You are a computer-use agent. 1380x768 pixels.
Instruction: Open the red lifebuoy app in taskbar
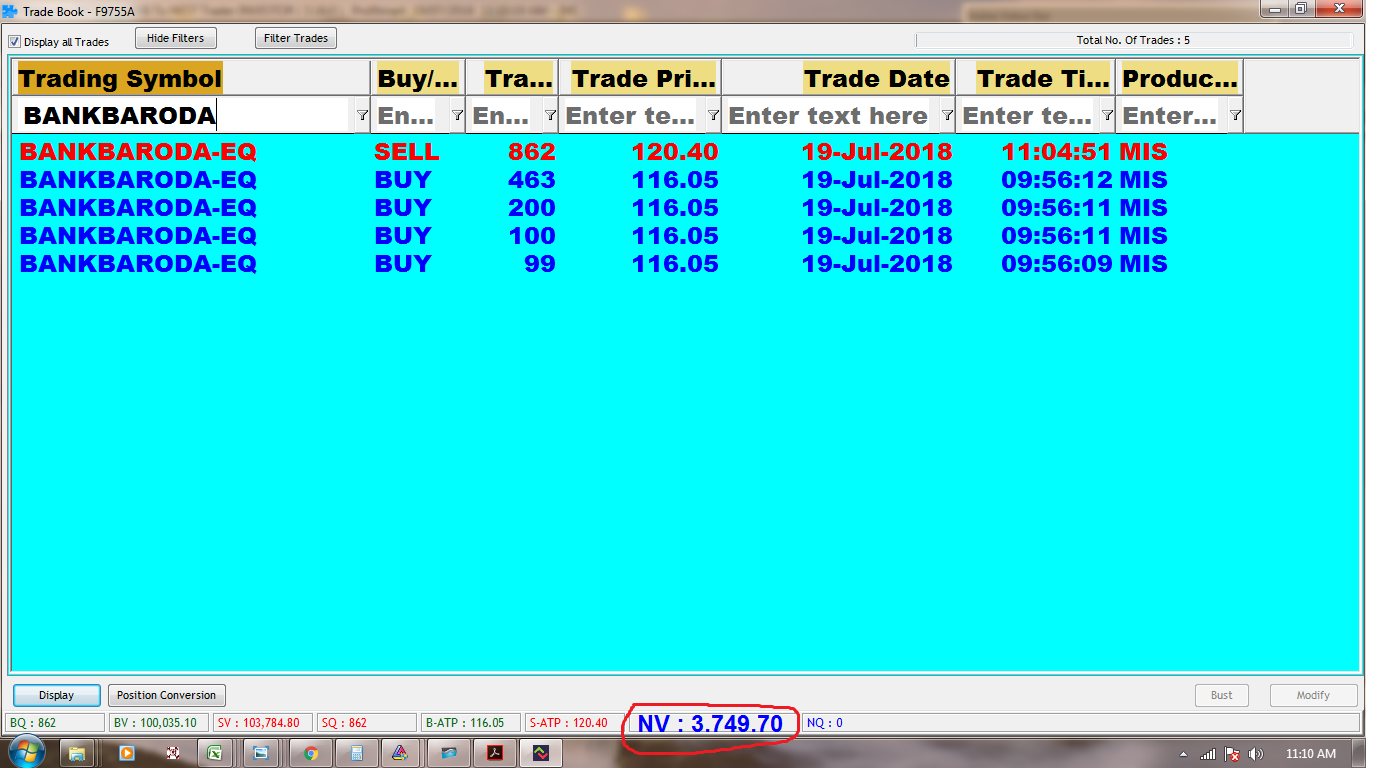coord(172,753)
